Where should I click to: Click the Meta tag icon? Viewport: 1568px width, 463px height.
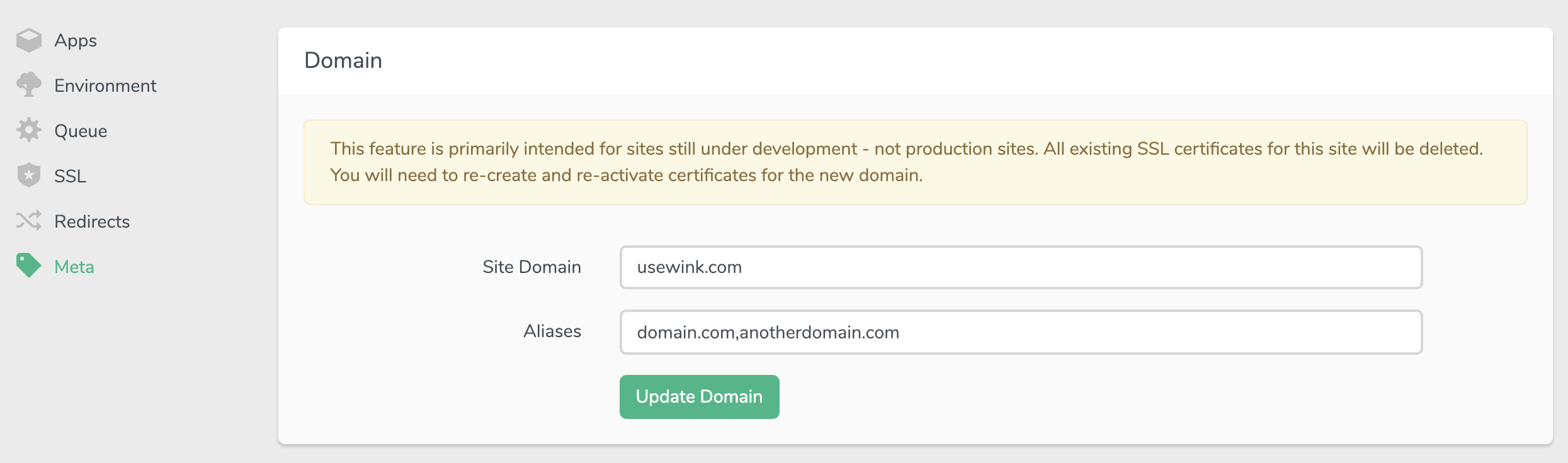[29, 265]
